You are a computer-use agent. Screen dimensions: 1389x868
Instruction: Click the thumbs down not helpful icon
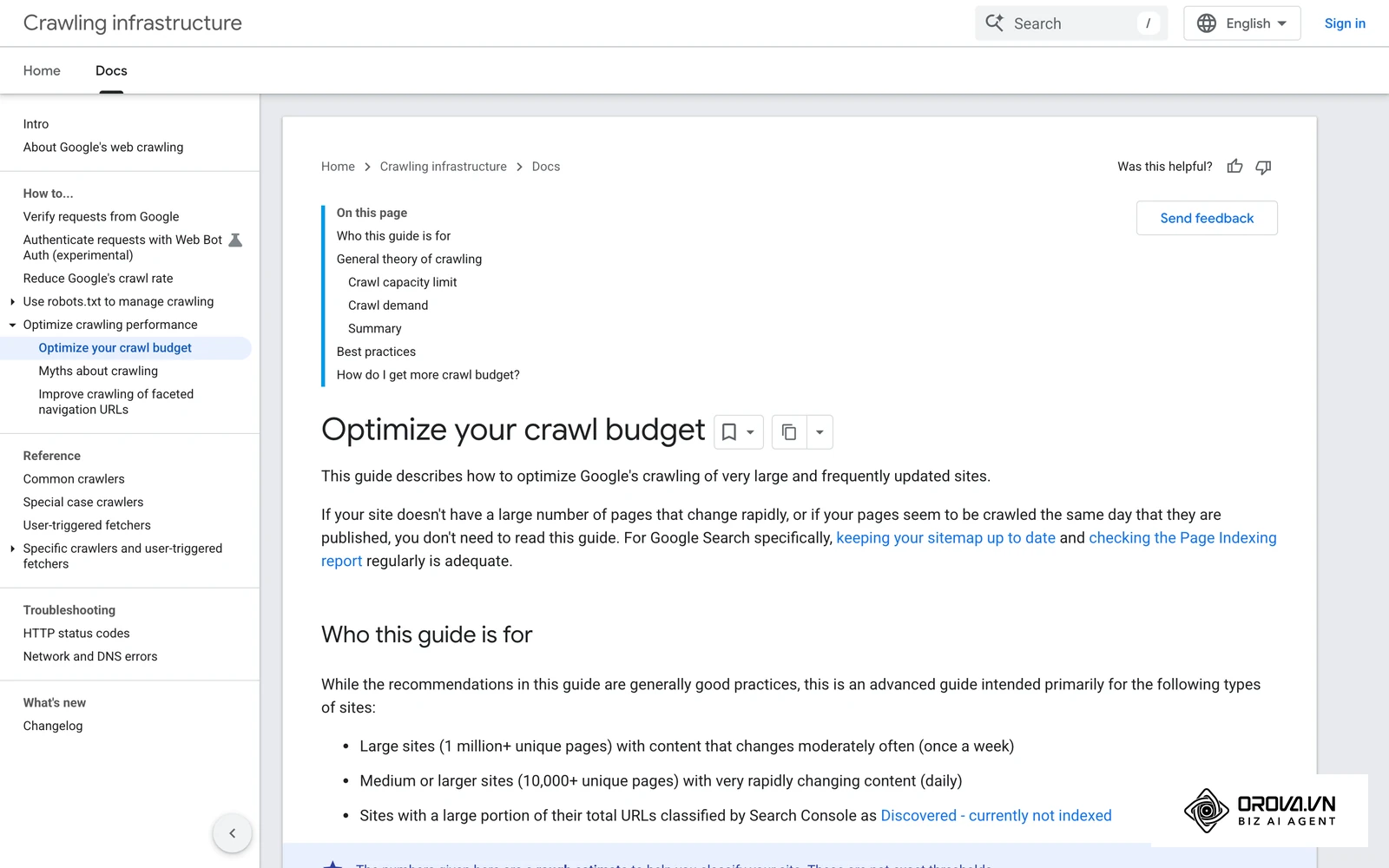pos(1263,167)
